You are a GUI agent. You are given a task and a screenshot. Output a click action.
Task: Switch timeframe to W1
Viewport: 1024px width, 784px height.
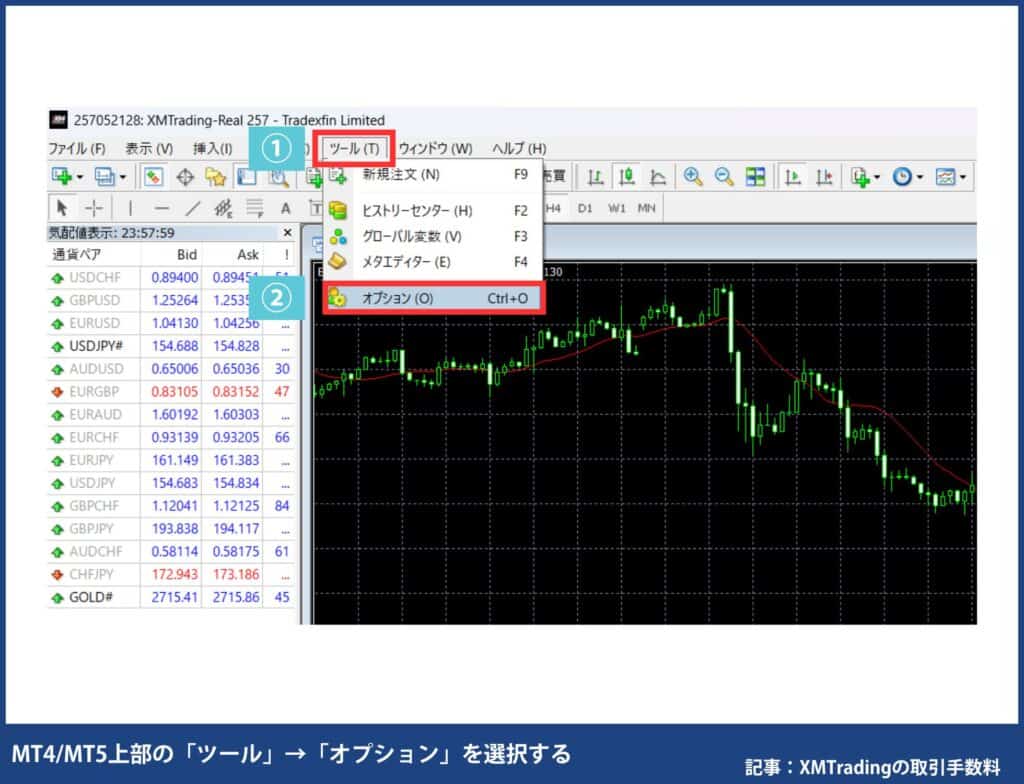click(616, 208)
